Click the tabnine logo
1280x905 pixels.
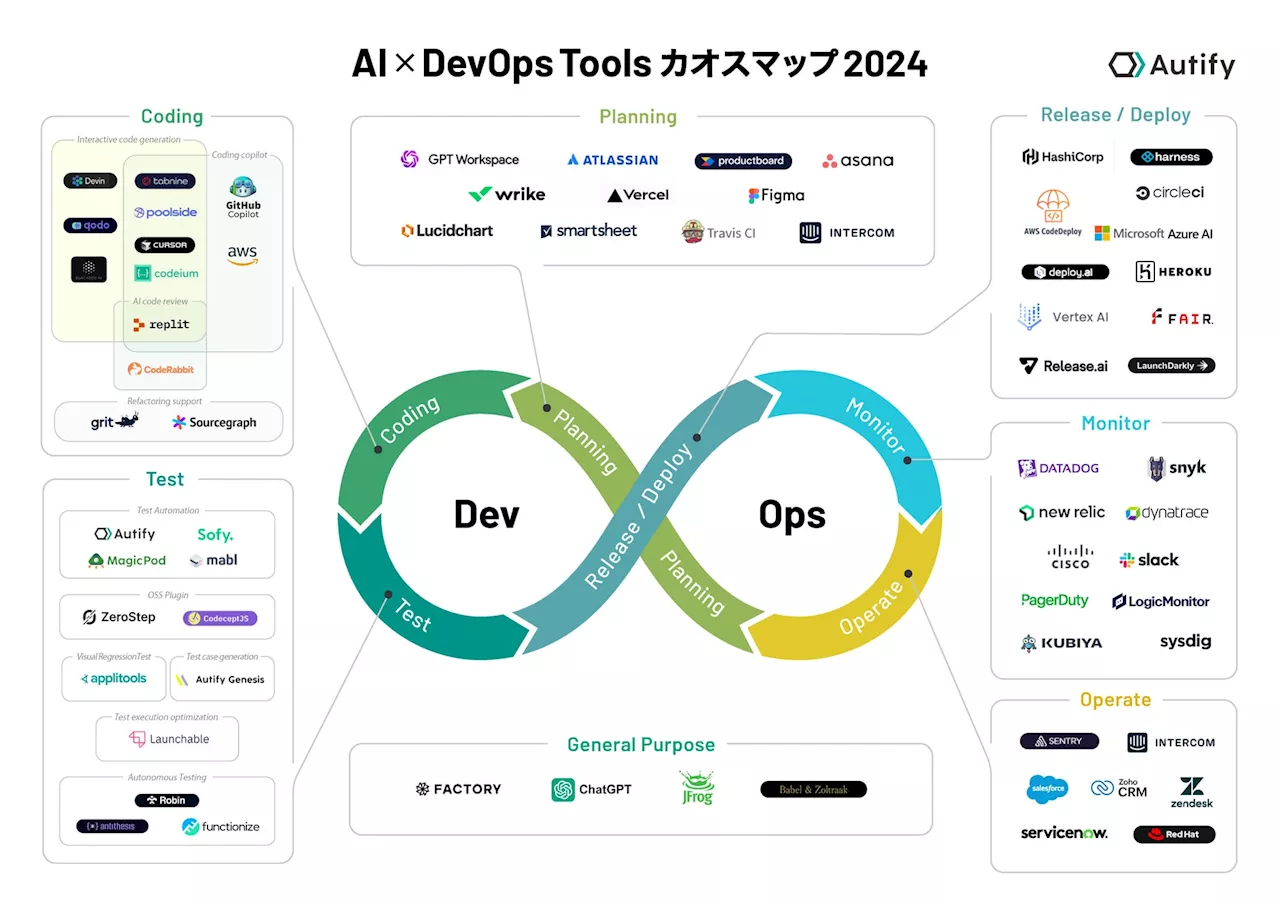click(x=165, y=181)
